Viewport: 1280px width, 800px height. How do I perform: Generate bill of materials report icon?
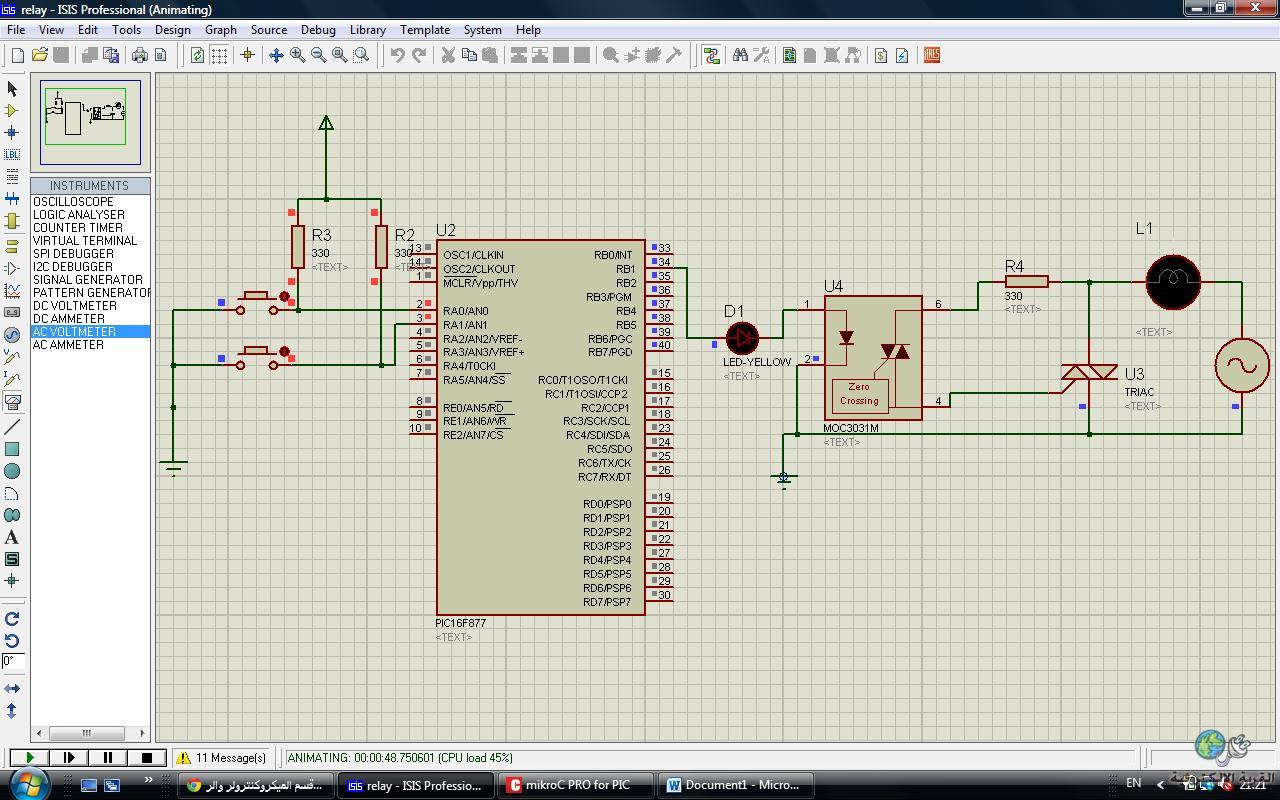pyautogui.click(x=880, y=55)
